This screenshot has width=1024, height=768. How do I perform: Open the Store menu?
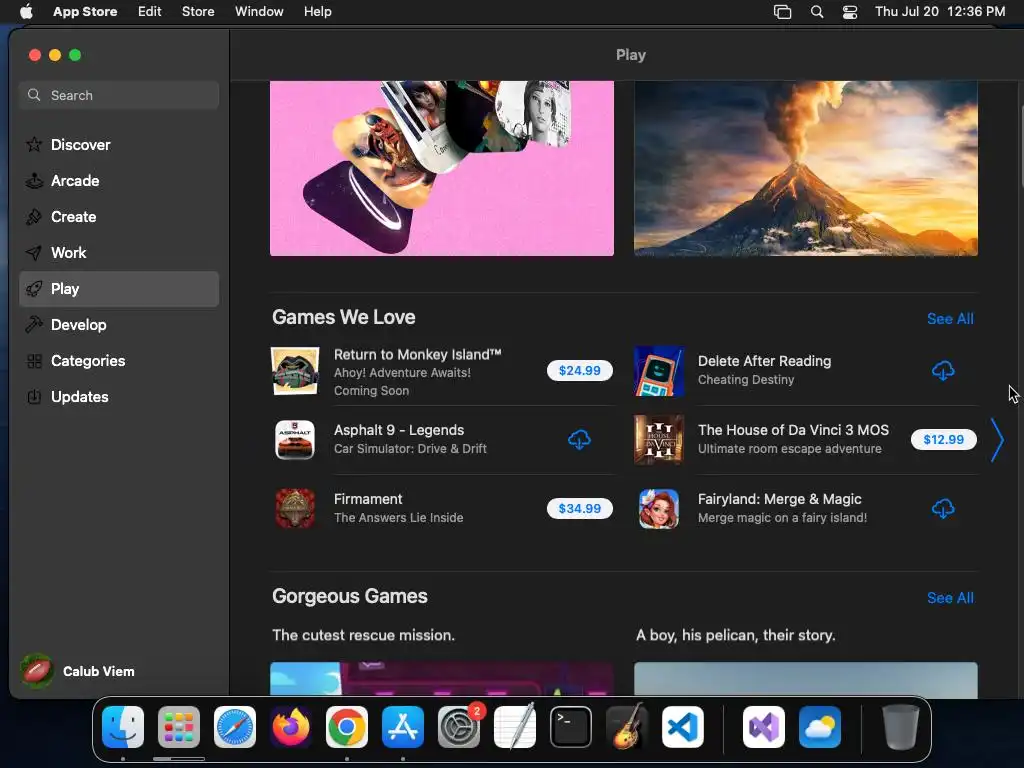(x=198, y=12)
